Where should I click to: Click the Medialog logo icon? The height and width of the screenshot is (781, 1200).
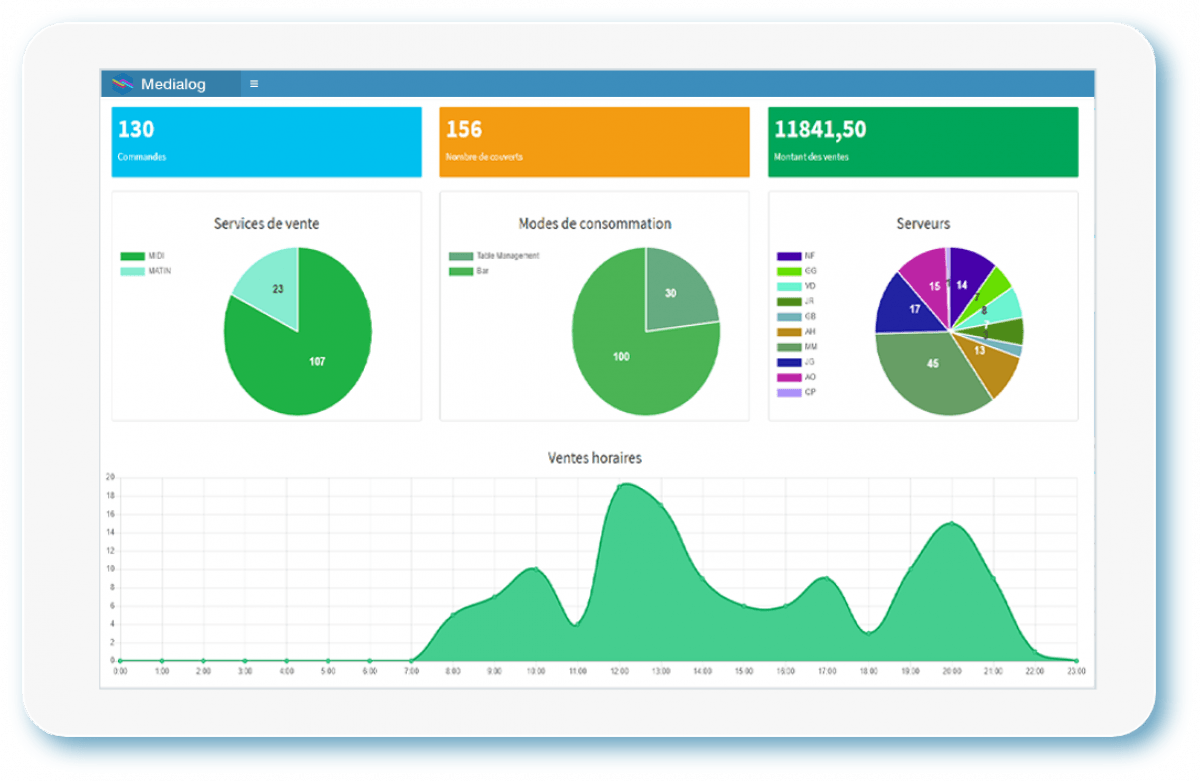123,84
